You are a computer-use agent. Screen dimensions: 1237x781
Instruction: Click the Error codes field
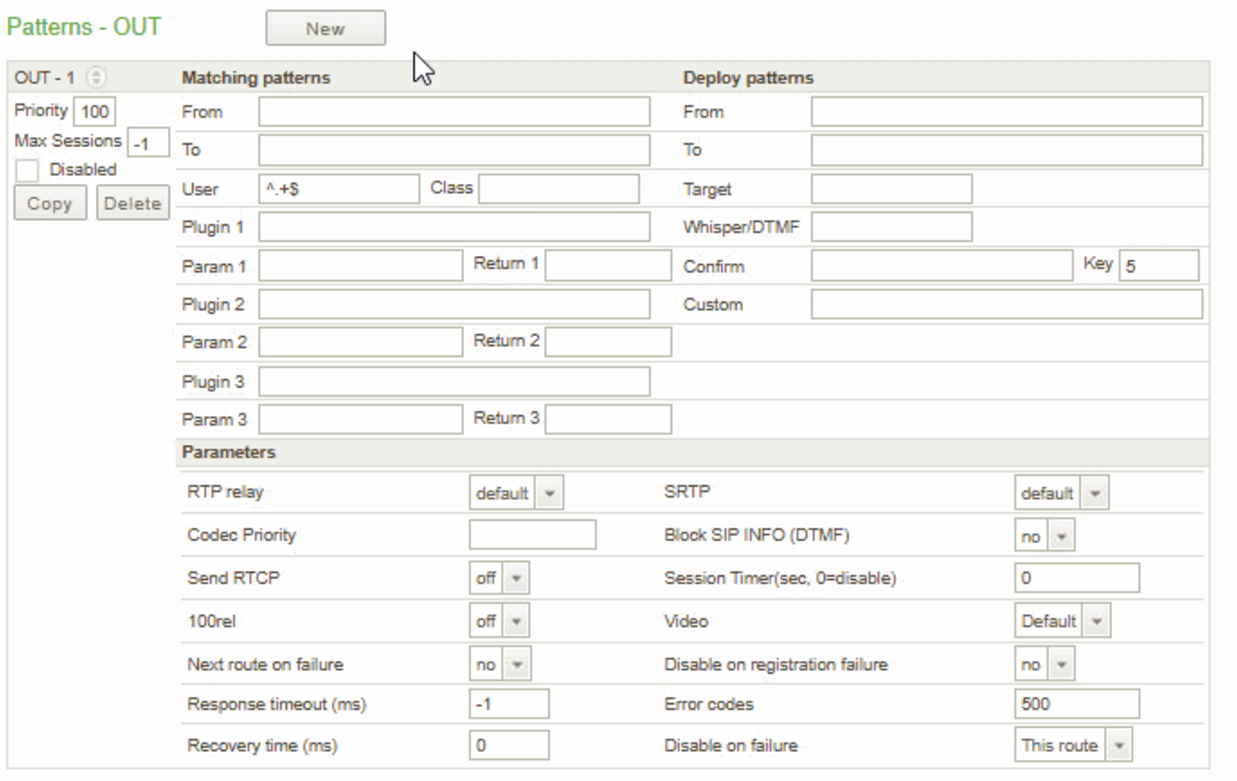click(x=1076, y=704)
